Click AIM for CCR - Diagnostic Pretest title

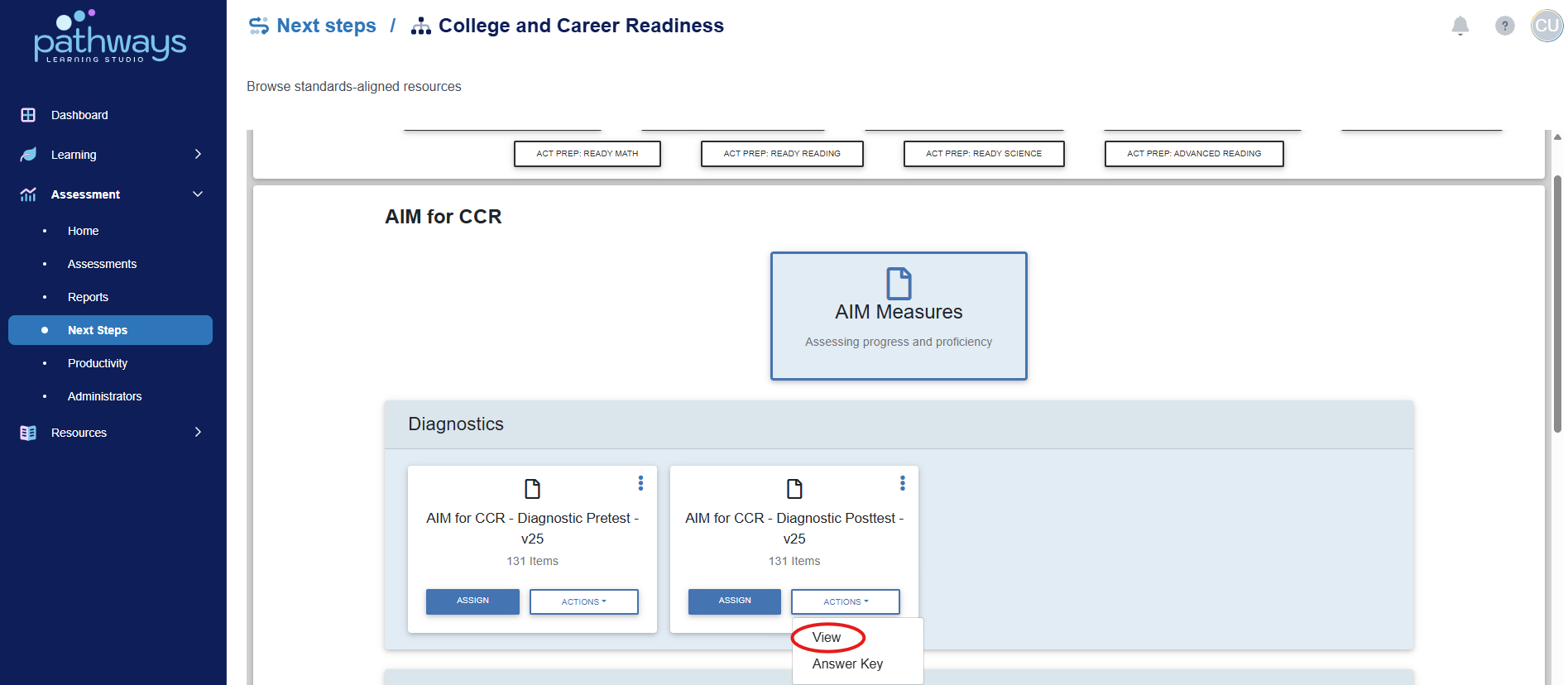(x=533, y=528)
